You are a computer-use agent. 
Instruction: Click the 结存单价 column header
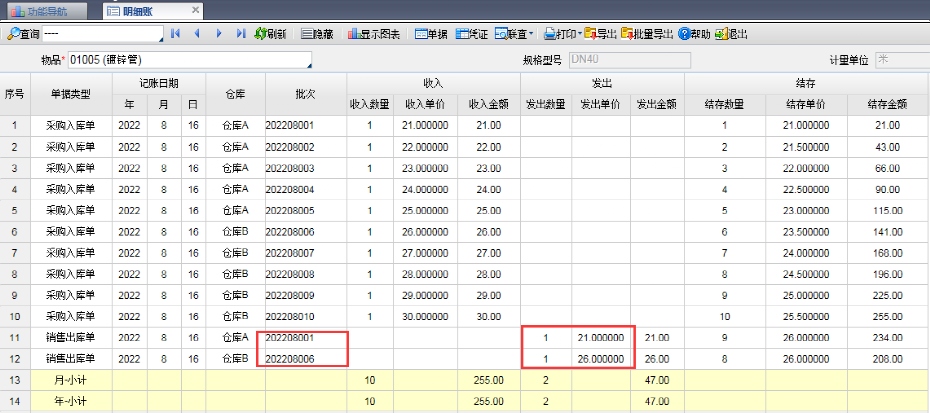(805, 104)
